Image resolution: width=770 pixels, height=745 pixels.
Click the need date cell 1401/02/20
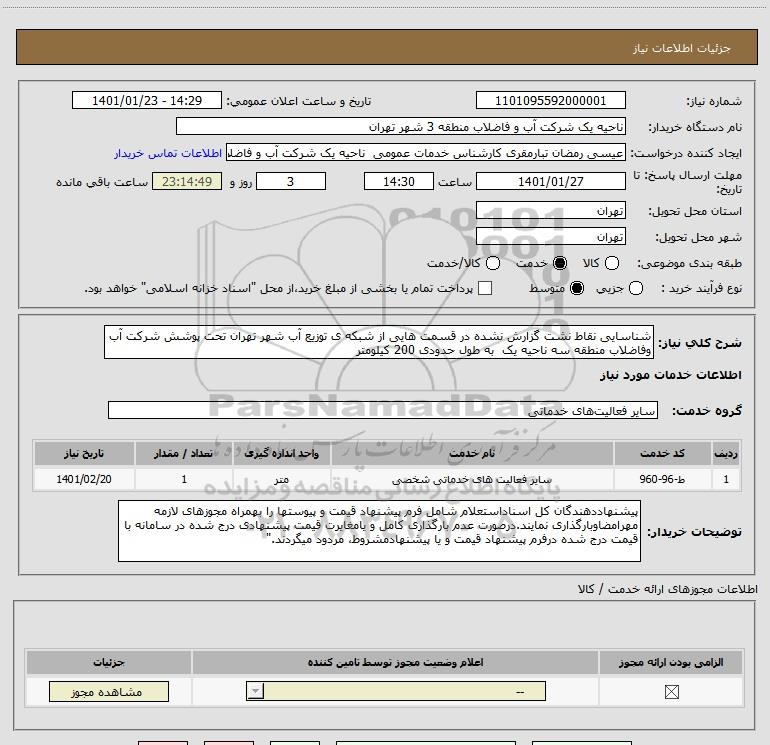[84, 479]
